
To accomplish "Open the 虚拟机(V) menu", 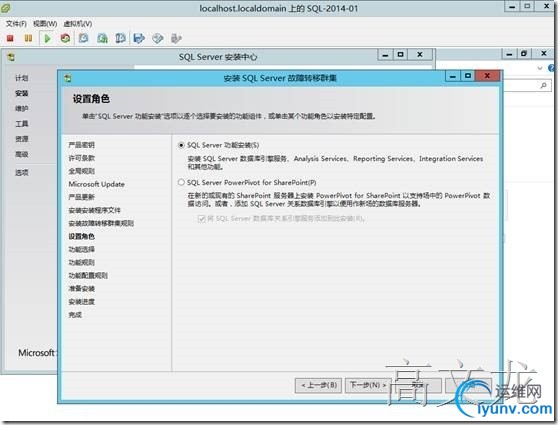I will click(78, 24).
